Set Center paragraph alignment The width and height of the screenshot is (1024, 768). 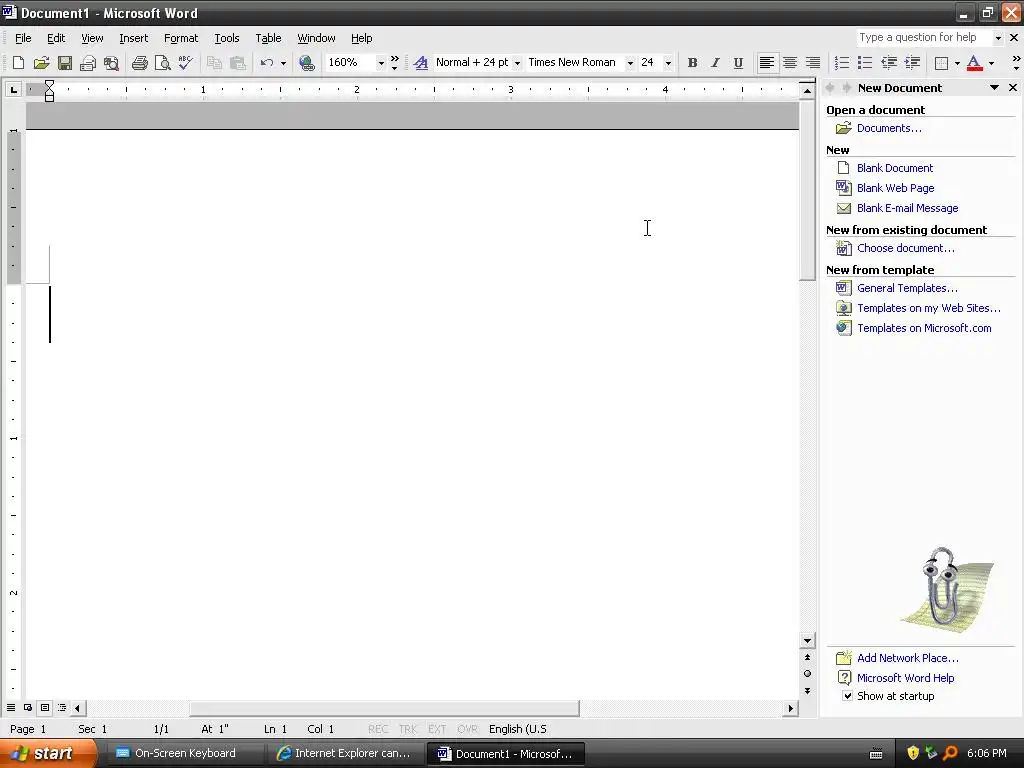click(790, 63)
